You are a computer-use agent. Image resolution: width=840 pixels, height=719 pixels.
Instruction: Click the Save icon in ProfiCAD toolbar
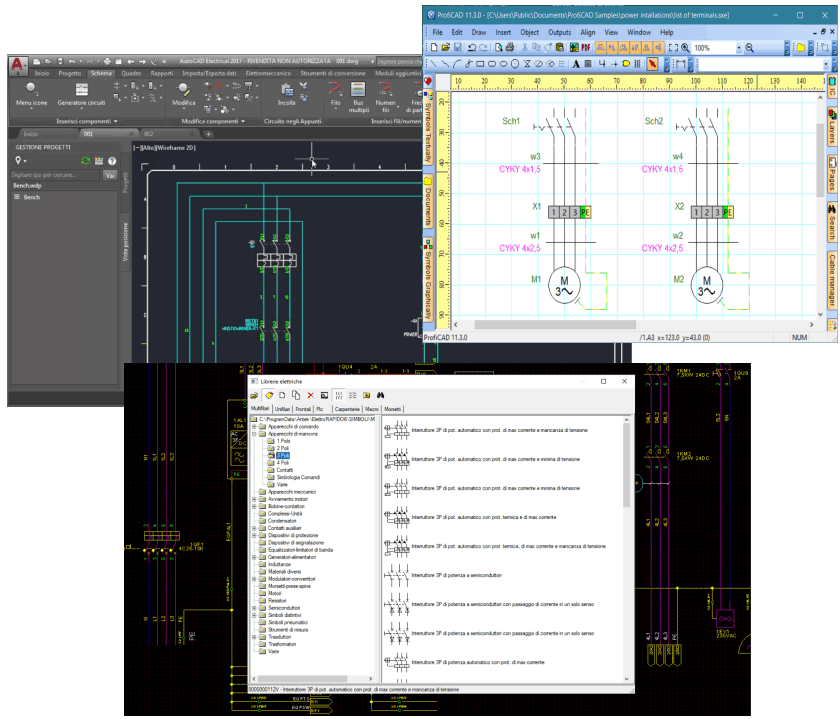pos(458,48)
